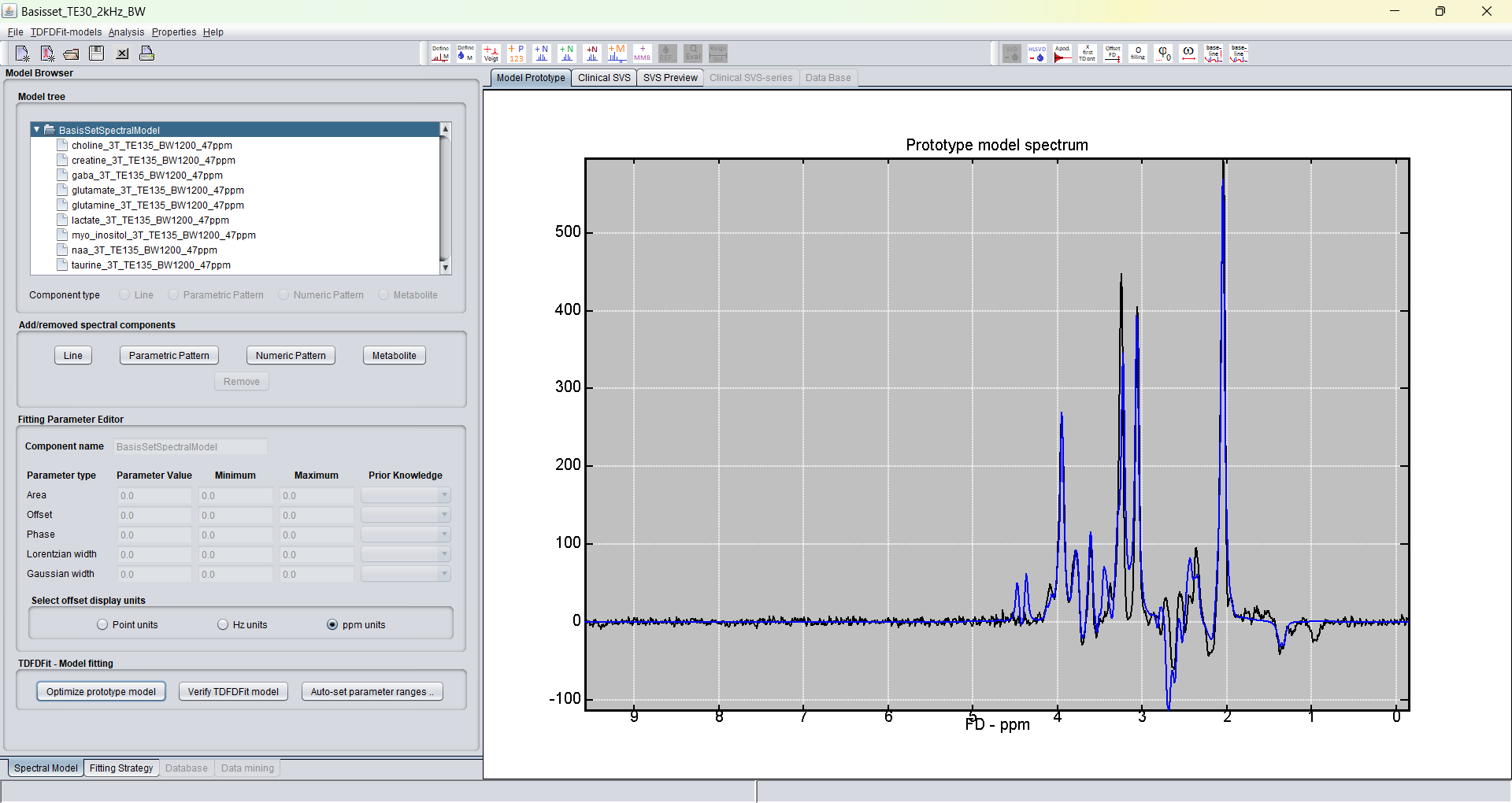The image size is (1512, 803).
Task: Collapse the BasisSetSpectralModel tree node
Action: 36,130
